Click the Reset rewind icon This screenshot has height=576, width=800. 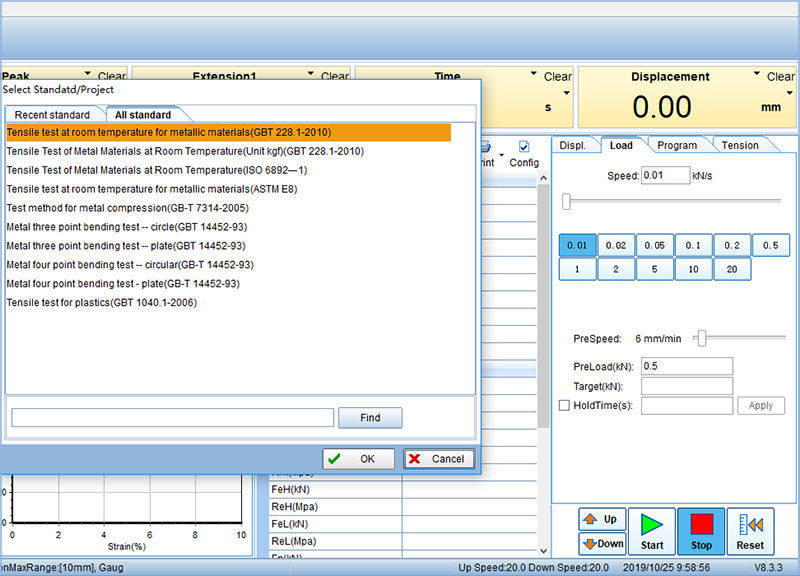click(750, 531)
